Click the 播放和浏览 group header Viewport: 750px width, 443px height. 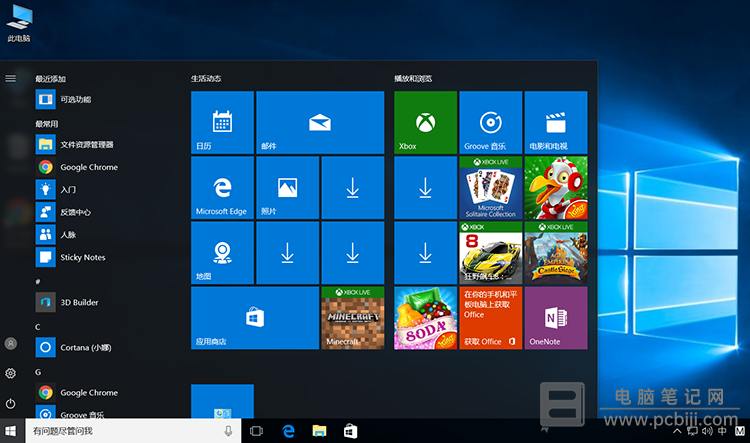pyautogui.click(x=413, y=78)
